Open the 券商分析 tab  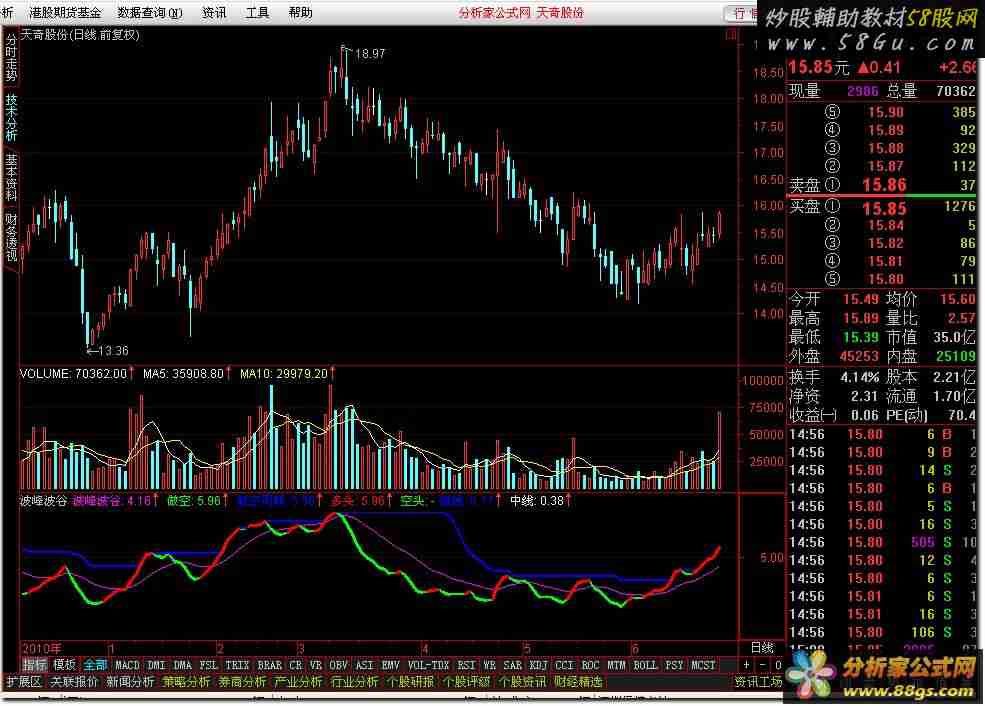(x=242, y=682)
